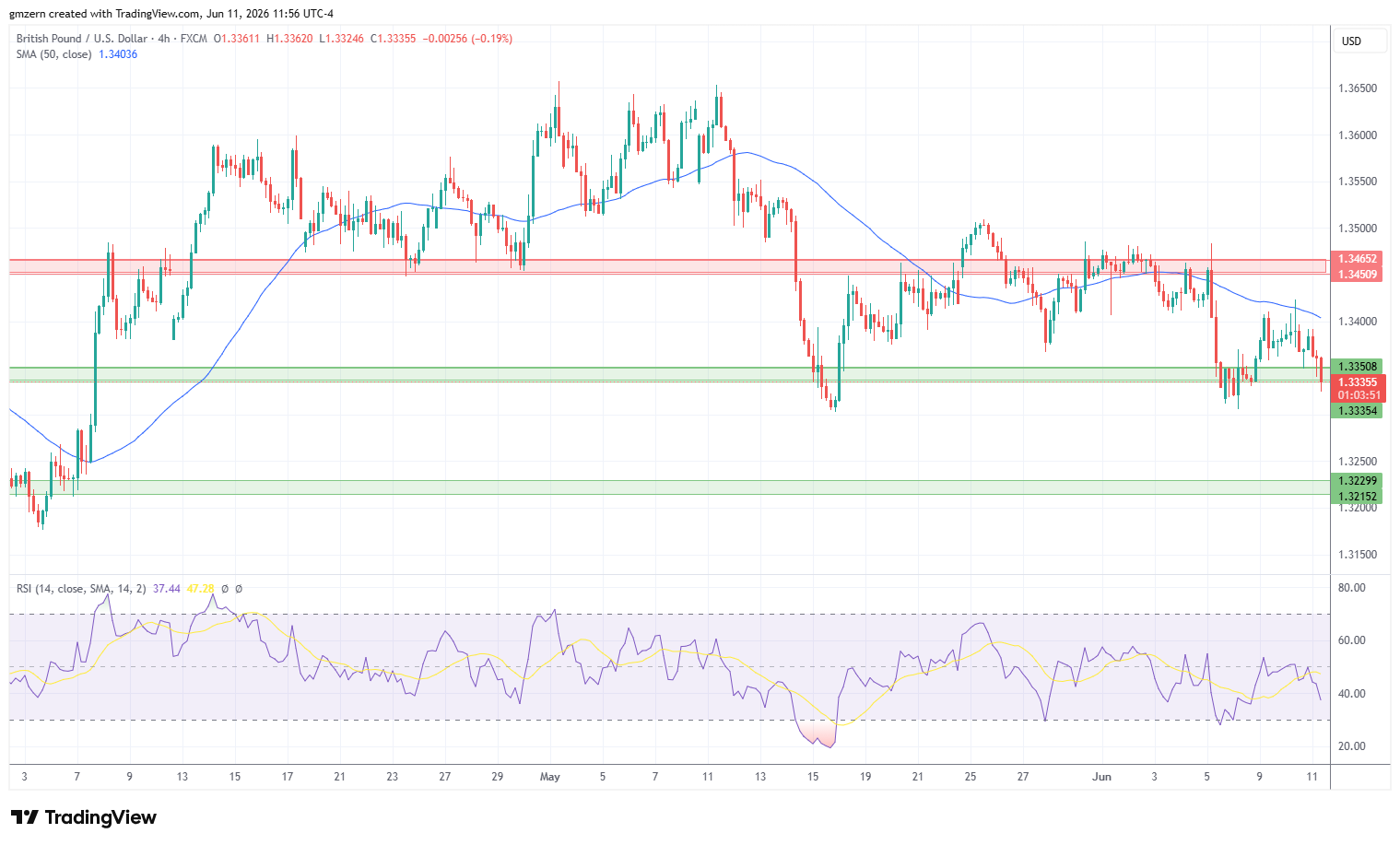Image resolution: width=1400 pixels, height=845 pixels.
Task: Select the red 1.34652 price label
Action: click(x=1357, y=260)
